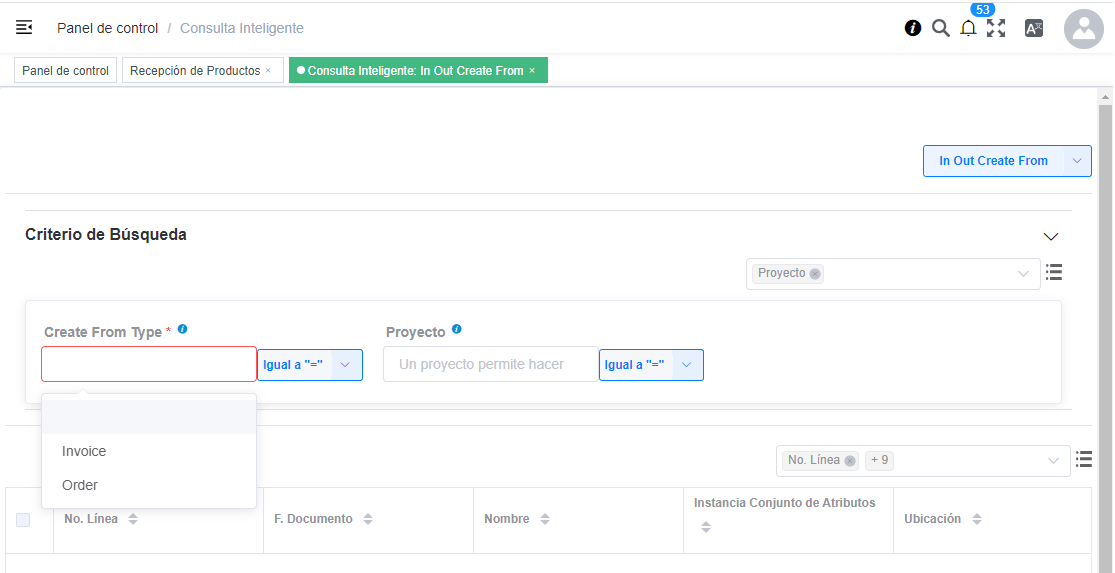Show info tooltip for Create From Type
Viewport: 1115px width, 573px height.
tap(182, 329)
